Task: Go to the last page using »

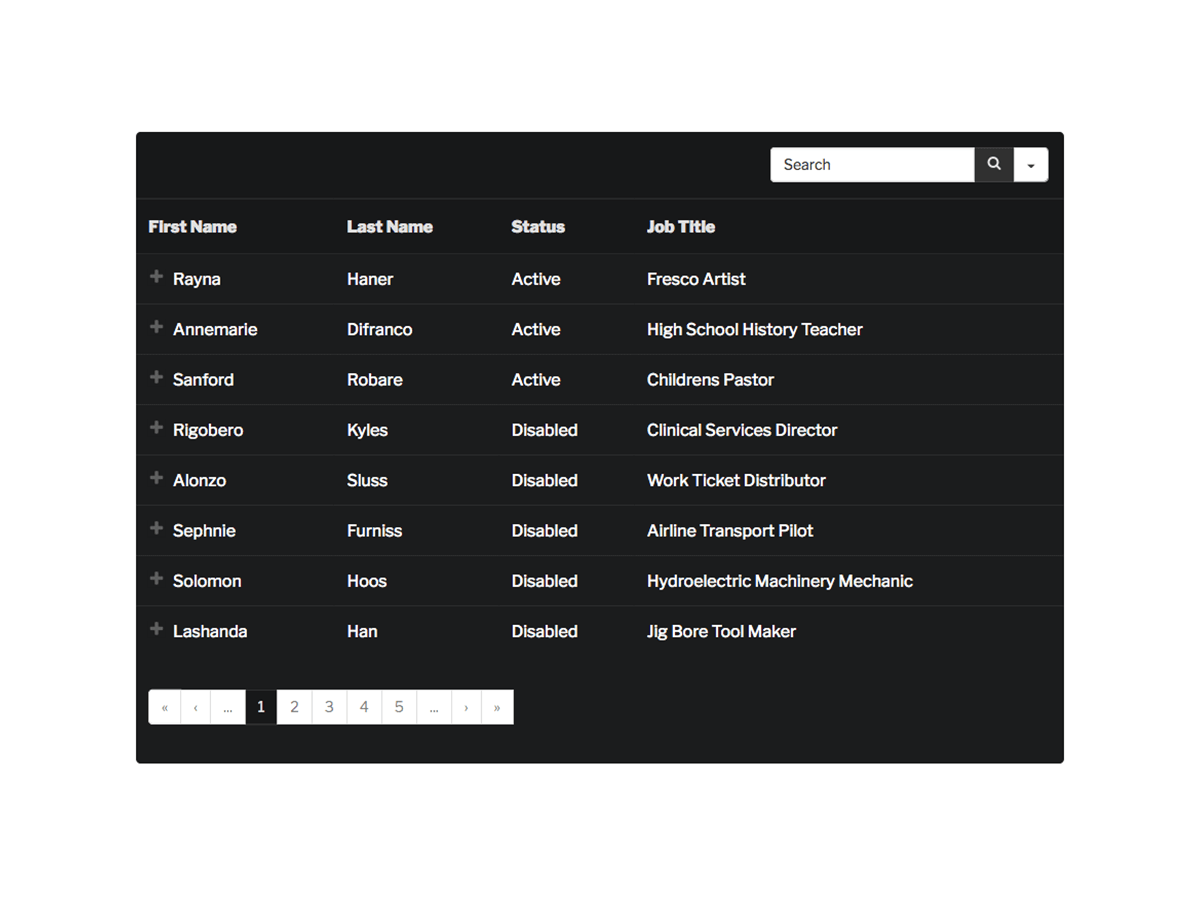Action: (x=497, y=707)
